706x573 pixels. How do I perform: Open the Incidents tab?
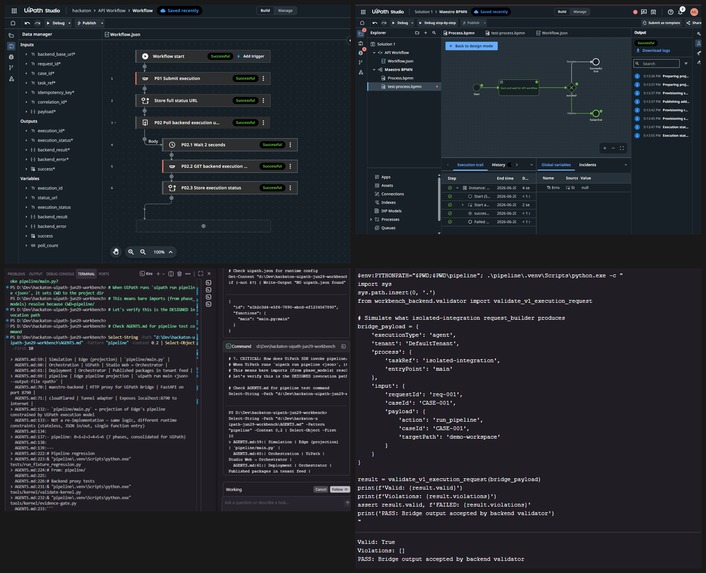pos(587,165)
